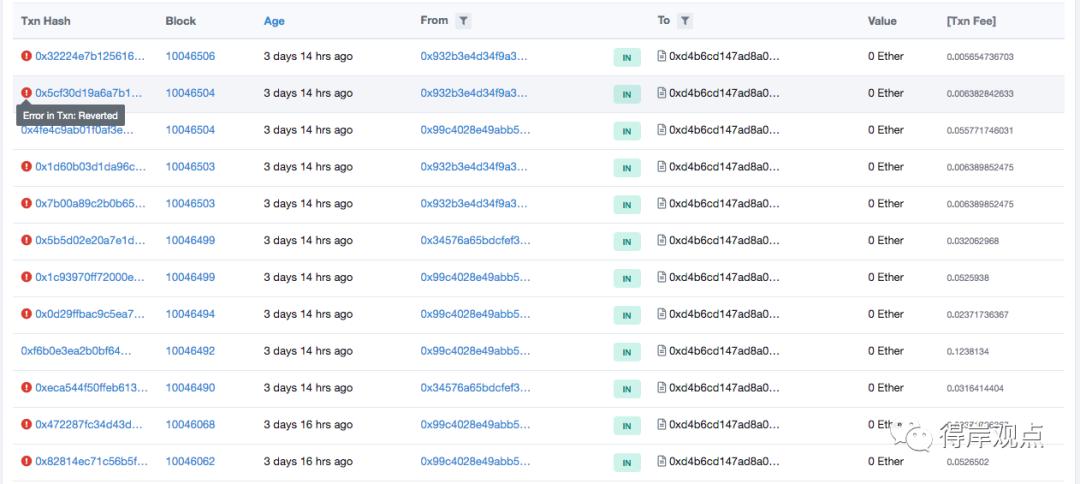This screenshot has width=1080, height=484.
Task: Toggle the Age column header format
Action: (x=274, y=21)
